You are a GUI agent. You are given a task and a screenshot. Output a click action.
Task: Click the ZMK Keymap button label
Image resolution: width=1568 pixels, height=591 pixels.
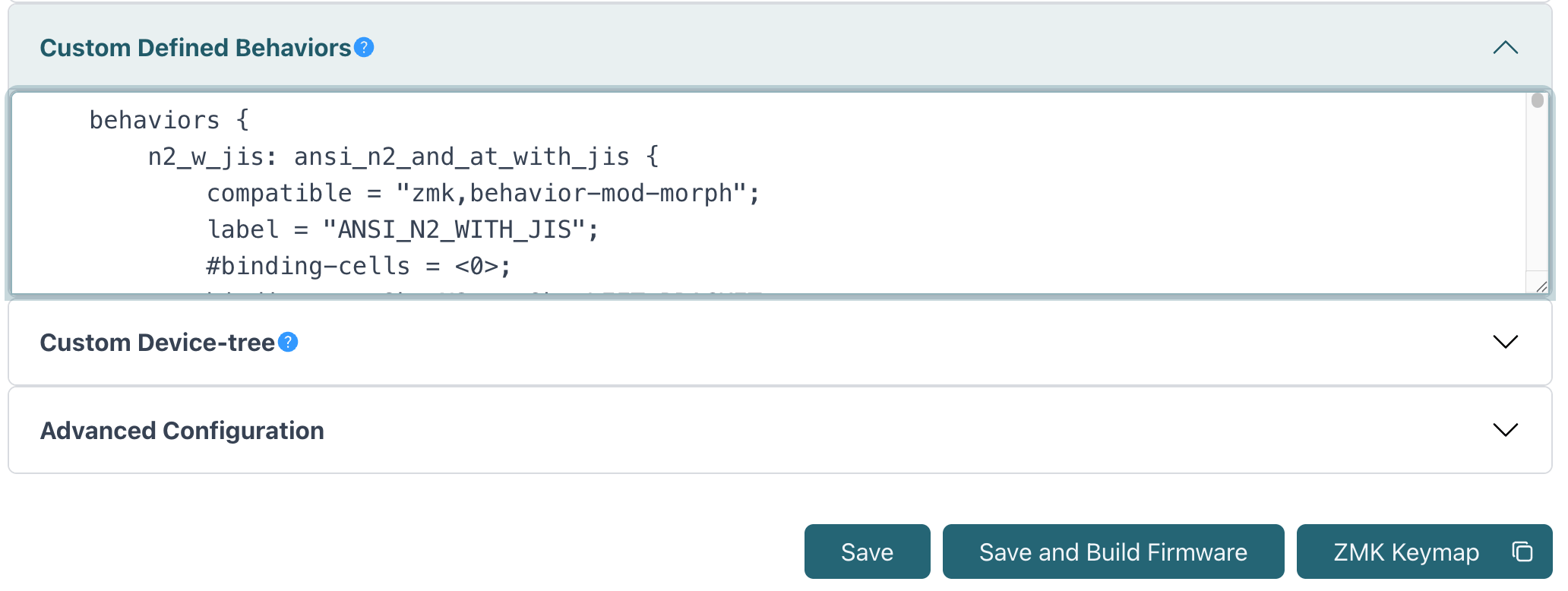(1405, 551)
